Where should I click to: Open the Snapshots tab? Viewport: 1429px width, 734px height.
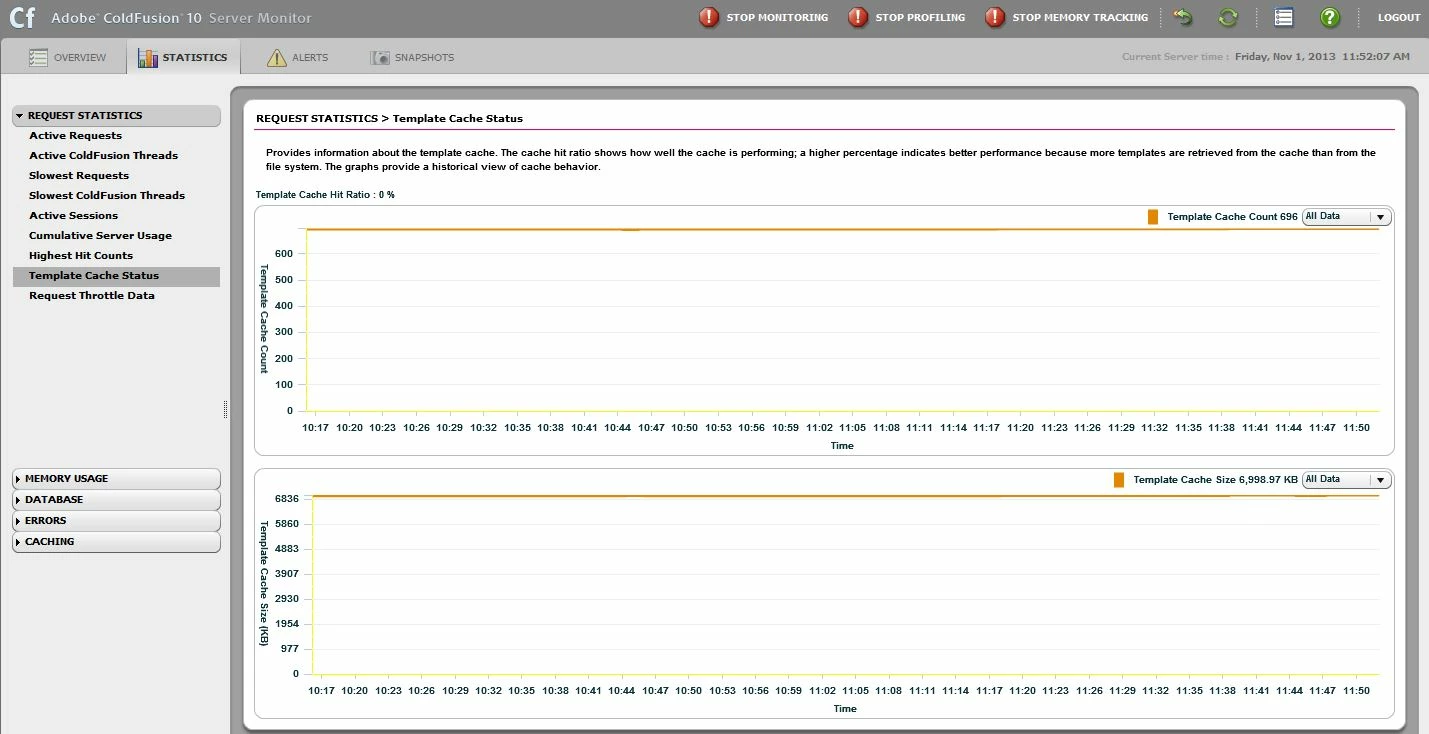coord(413,58)
